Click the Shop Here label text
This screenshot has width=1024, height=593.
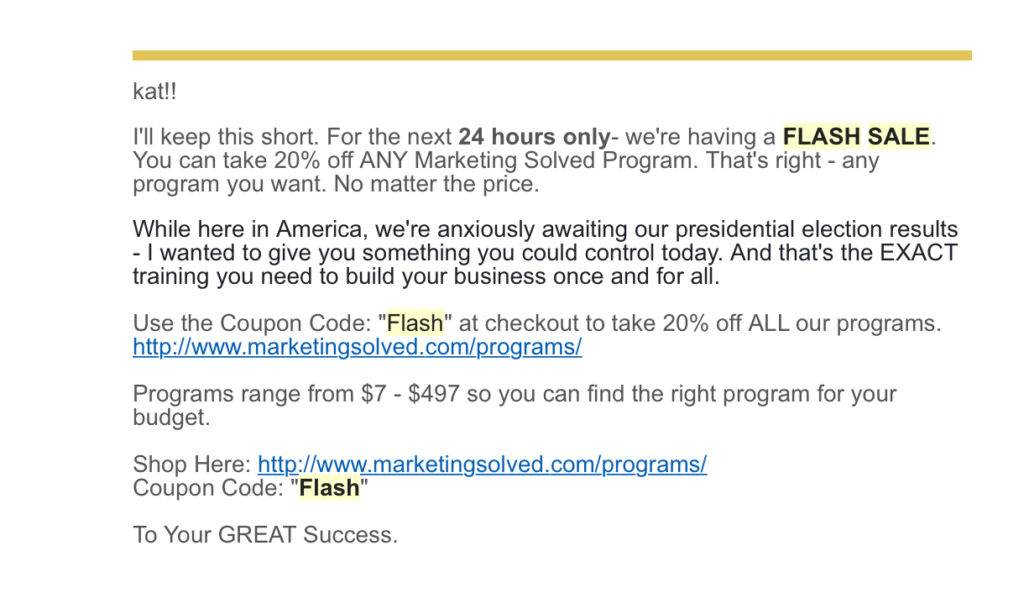pyautogui.click(x=191, y=464)
